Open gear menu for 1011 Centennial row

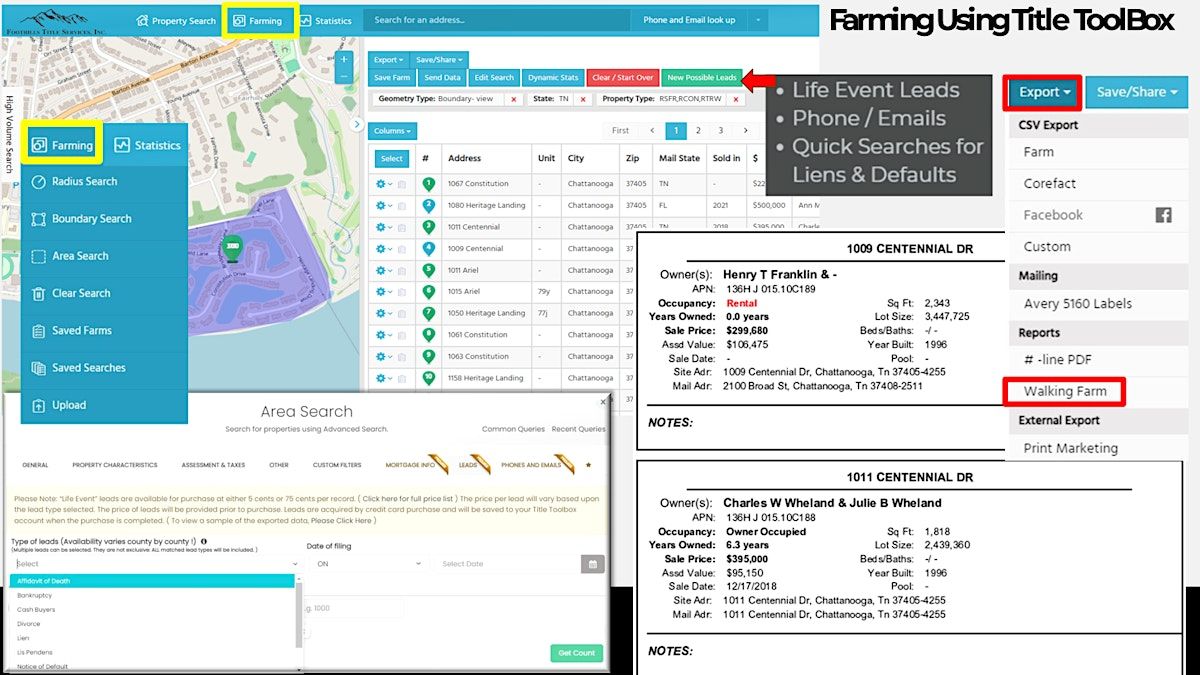coord(384,227)
